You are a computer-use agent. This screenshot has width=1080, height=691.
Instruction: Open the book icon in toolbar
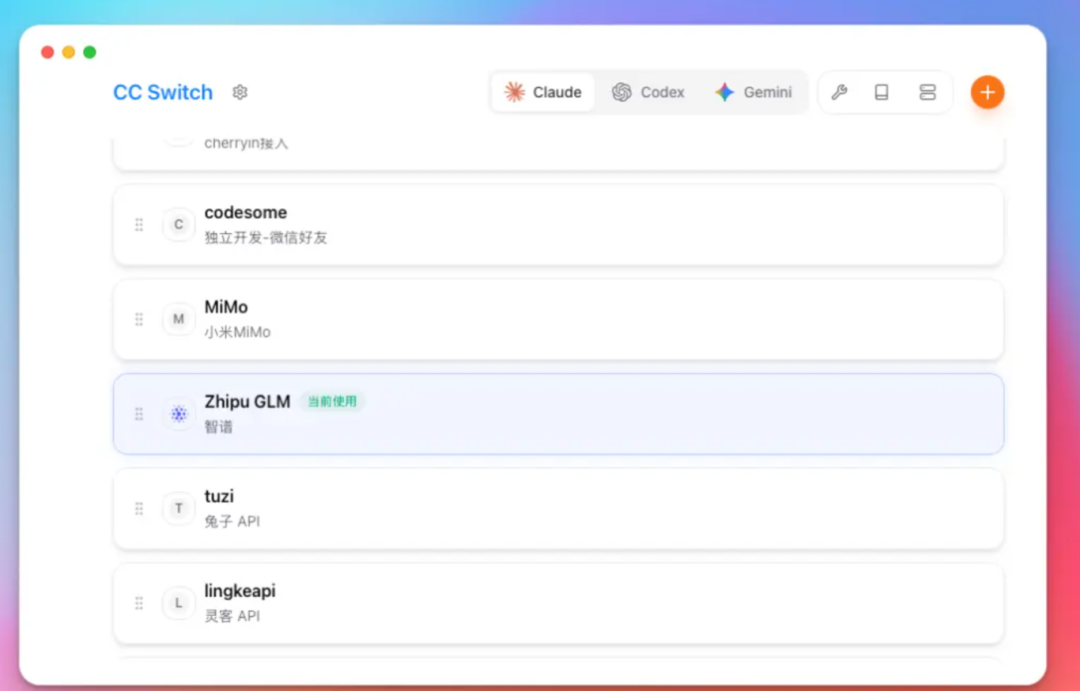coord(882,92)
